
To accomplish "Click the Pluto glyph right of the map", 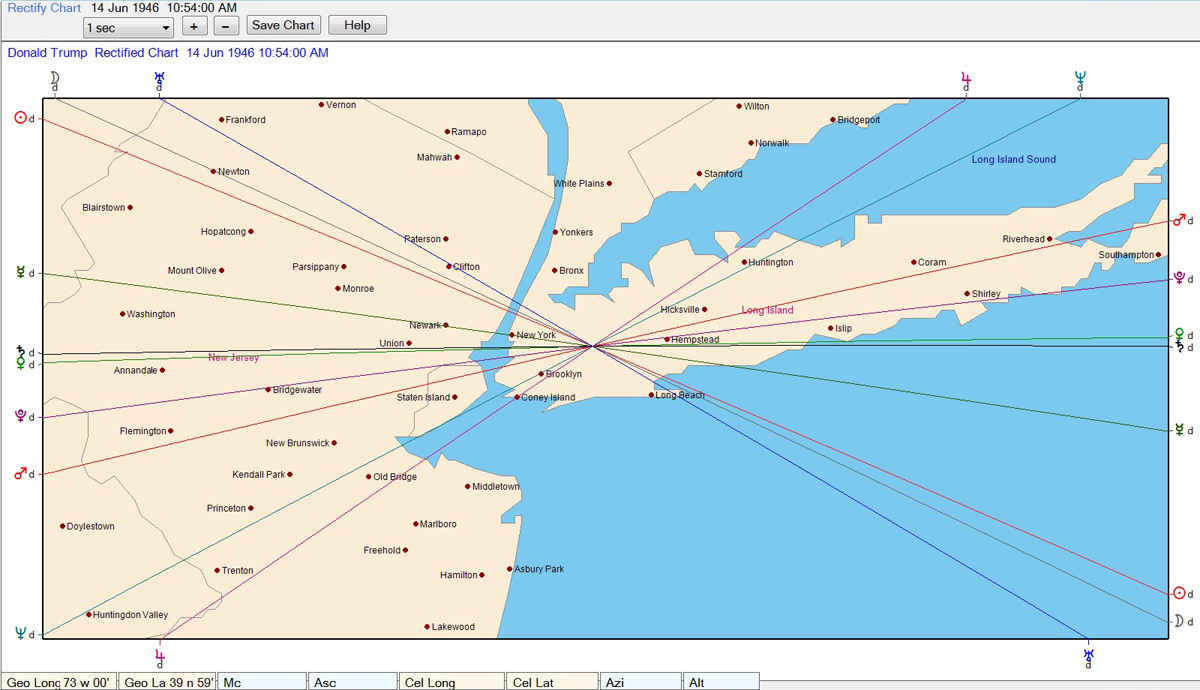I will pos(1179,276).
